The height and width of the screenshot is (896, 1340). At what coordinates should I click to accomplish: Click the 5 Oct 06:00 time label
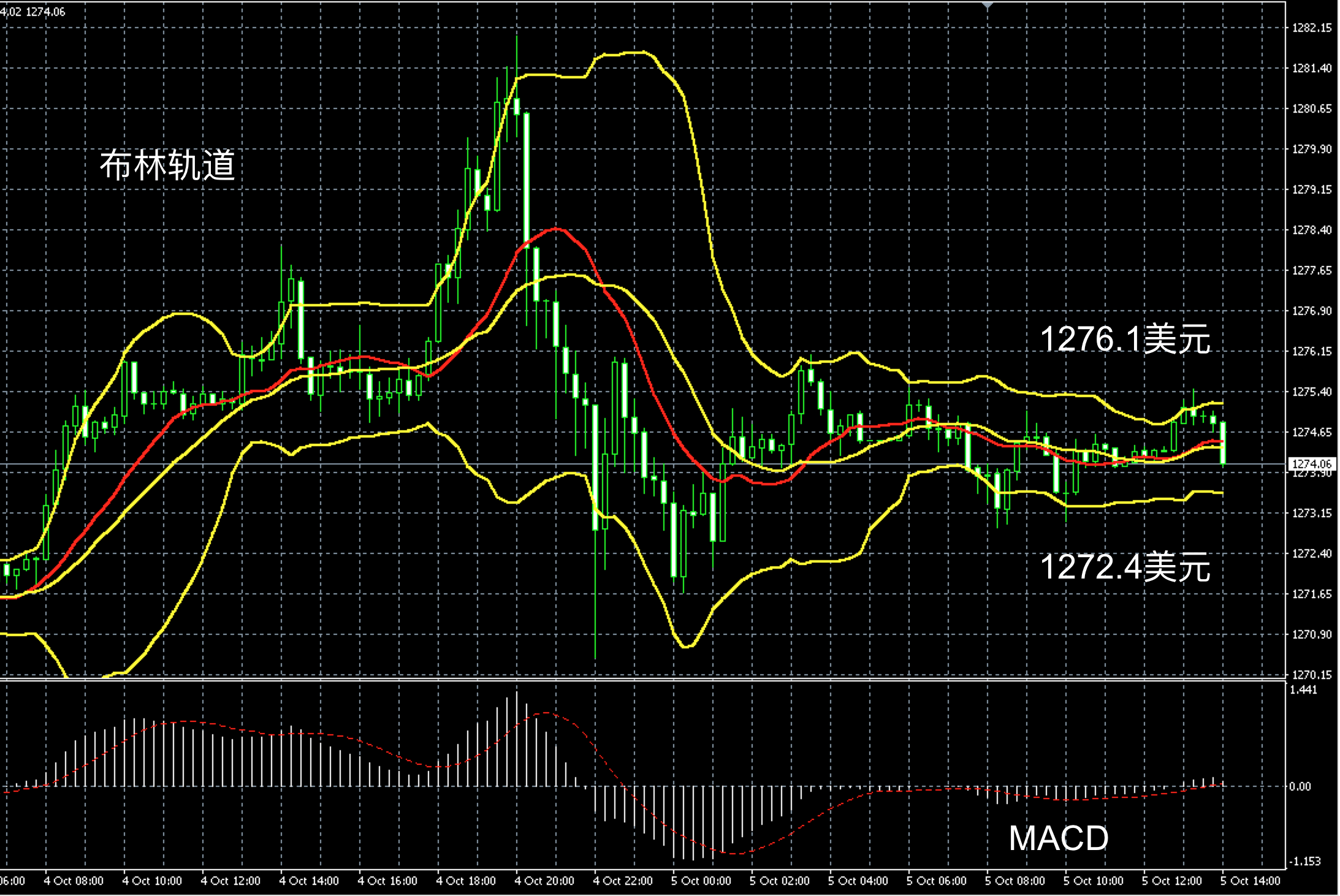click(937, 881)
